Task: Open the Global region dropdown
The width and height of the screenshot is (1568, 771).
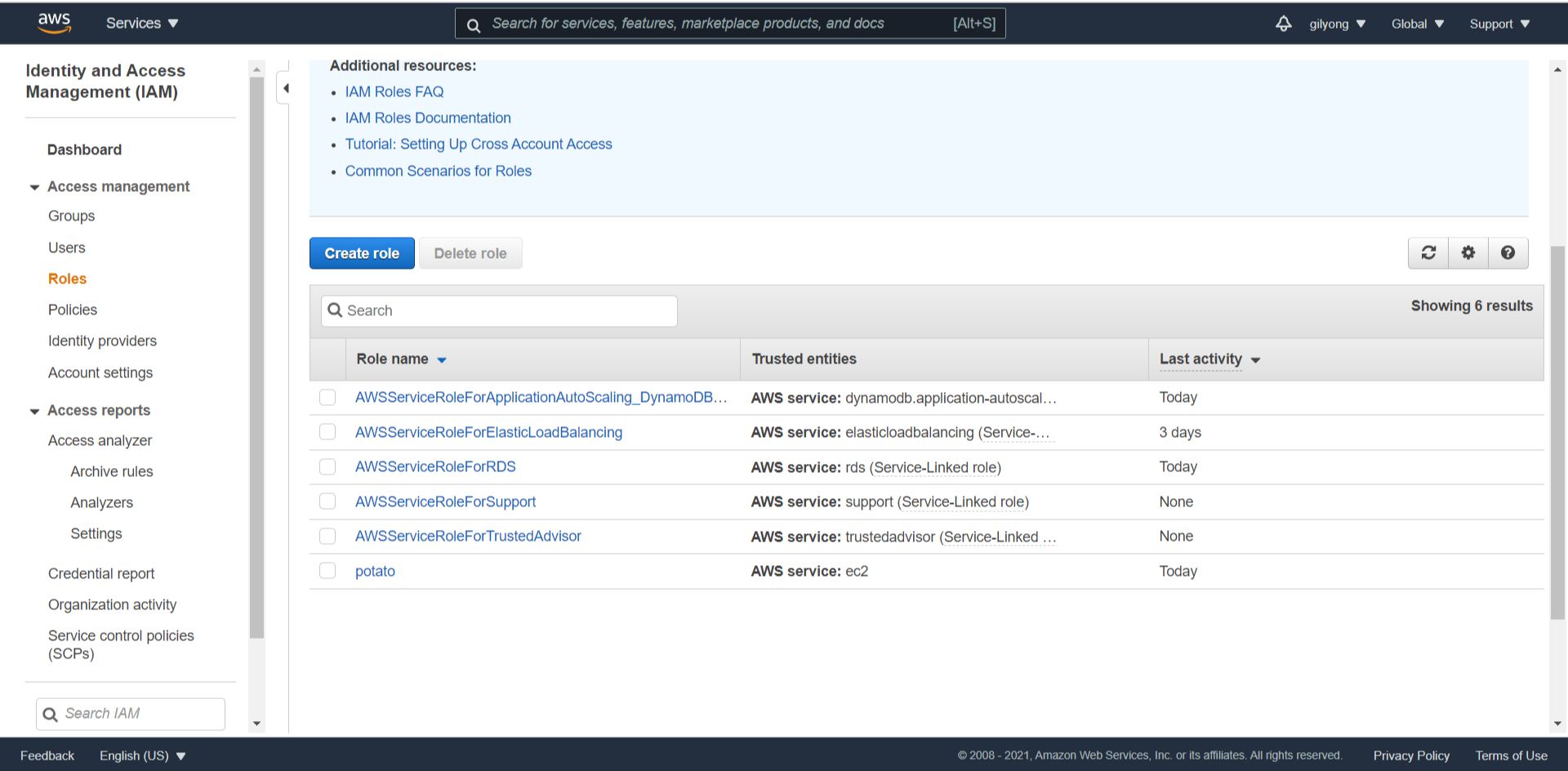Action: pyautogui.click(x=1418, y=24)
